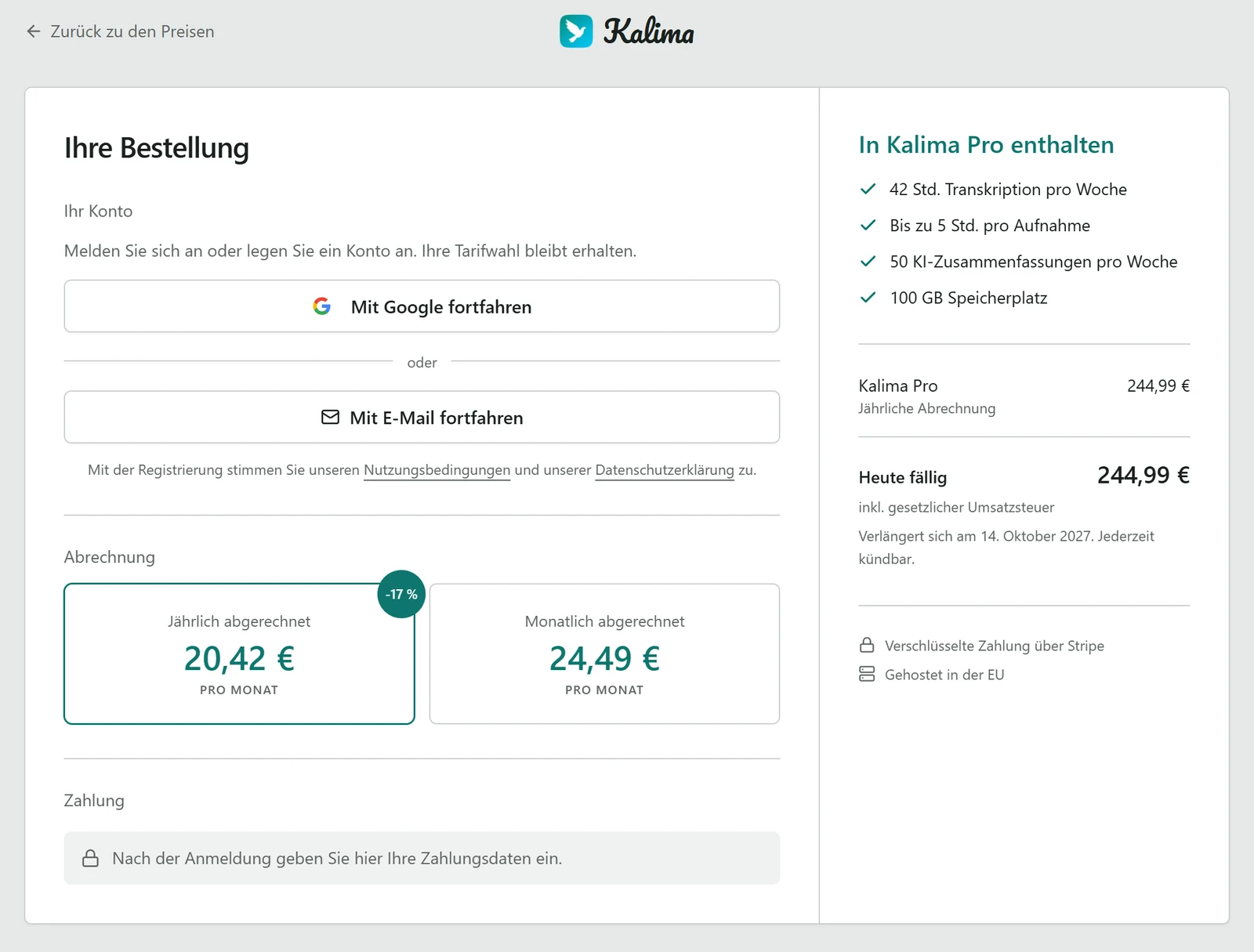Image resolution: width=1254 pixels, height=952 pixels.
Task: Click the In Kalima Pro enthalten heading
Action: [986, 145]
